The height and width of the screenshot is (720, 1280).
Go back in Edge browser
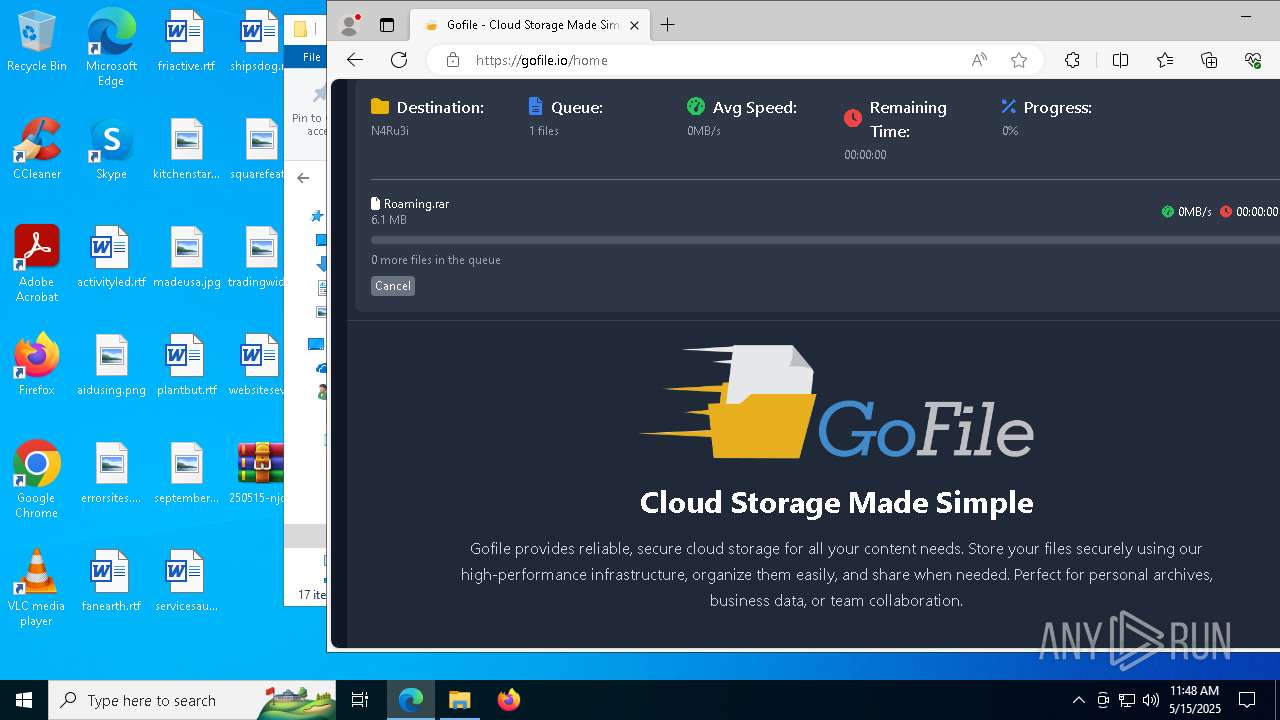coord(355,60)
